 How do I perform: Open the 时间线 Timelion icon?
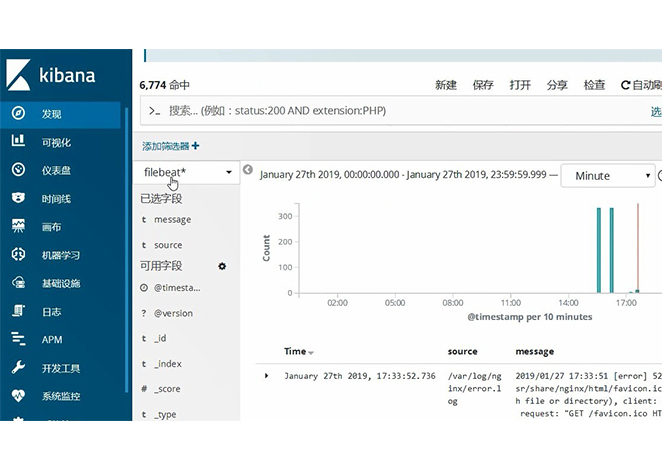(x=18, y=199)
